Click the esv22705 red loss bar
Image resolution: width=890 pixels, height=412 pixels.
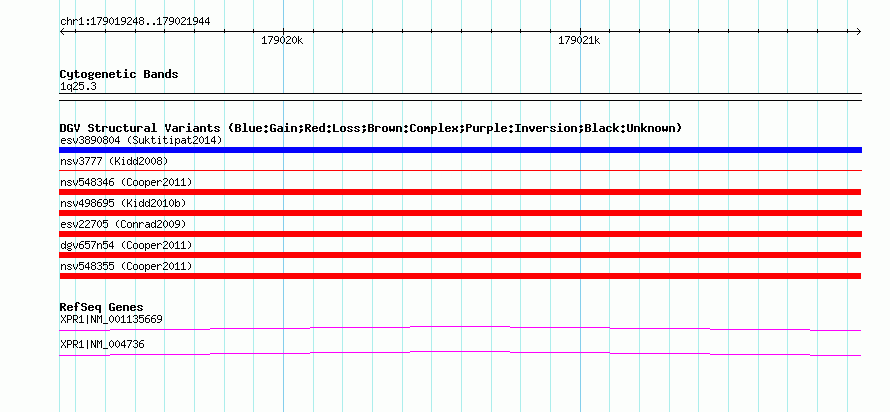coord(460,234)
